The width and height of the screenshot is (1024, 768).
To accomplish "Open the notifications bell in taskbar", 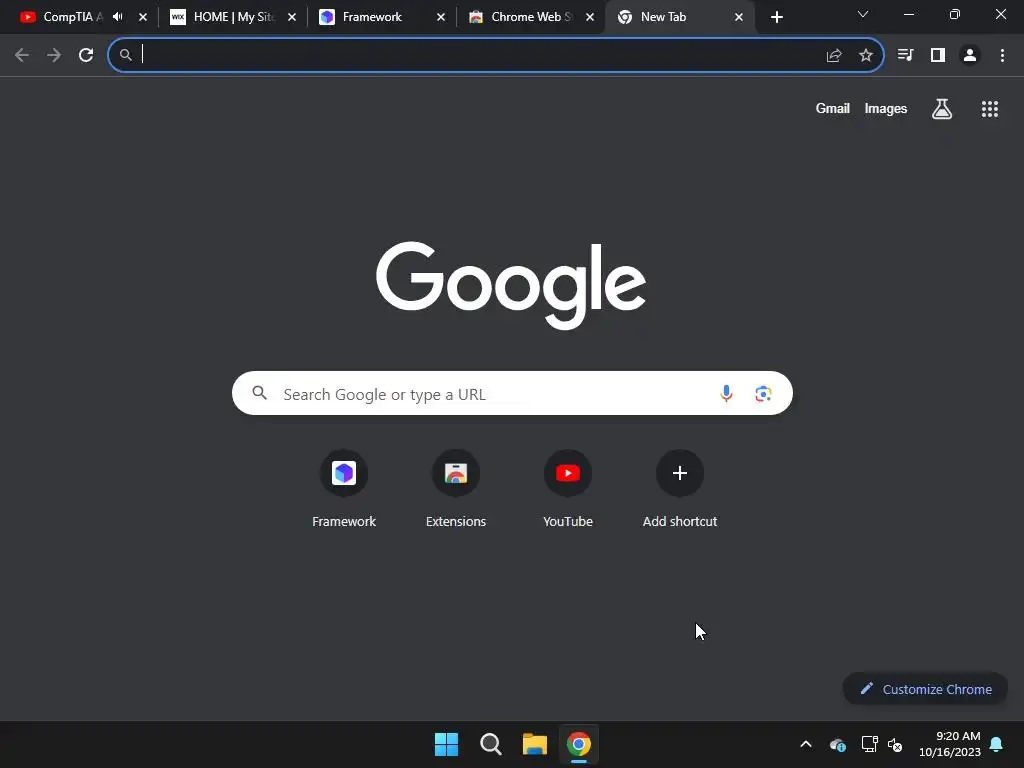I will pyautogui.click(x=997, y=744).
